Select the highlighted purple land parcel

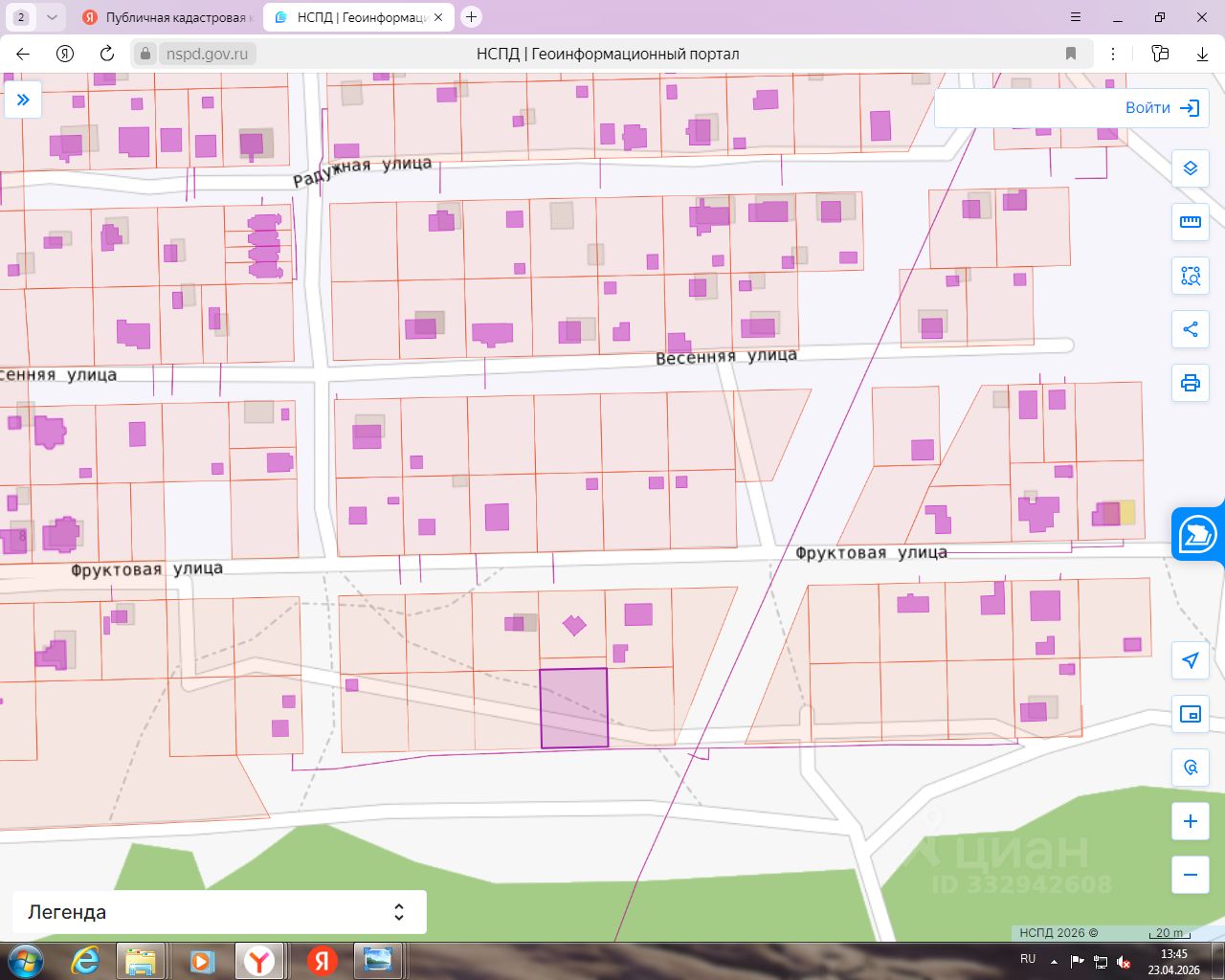[x=574, y=708]
